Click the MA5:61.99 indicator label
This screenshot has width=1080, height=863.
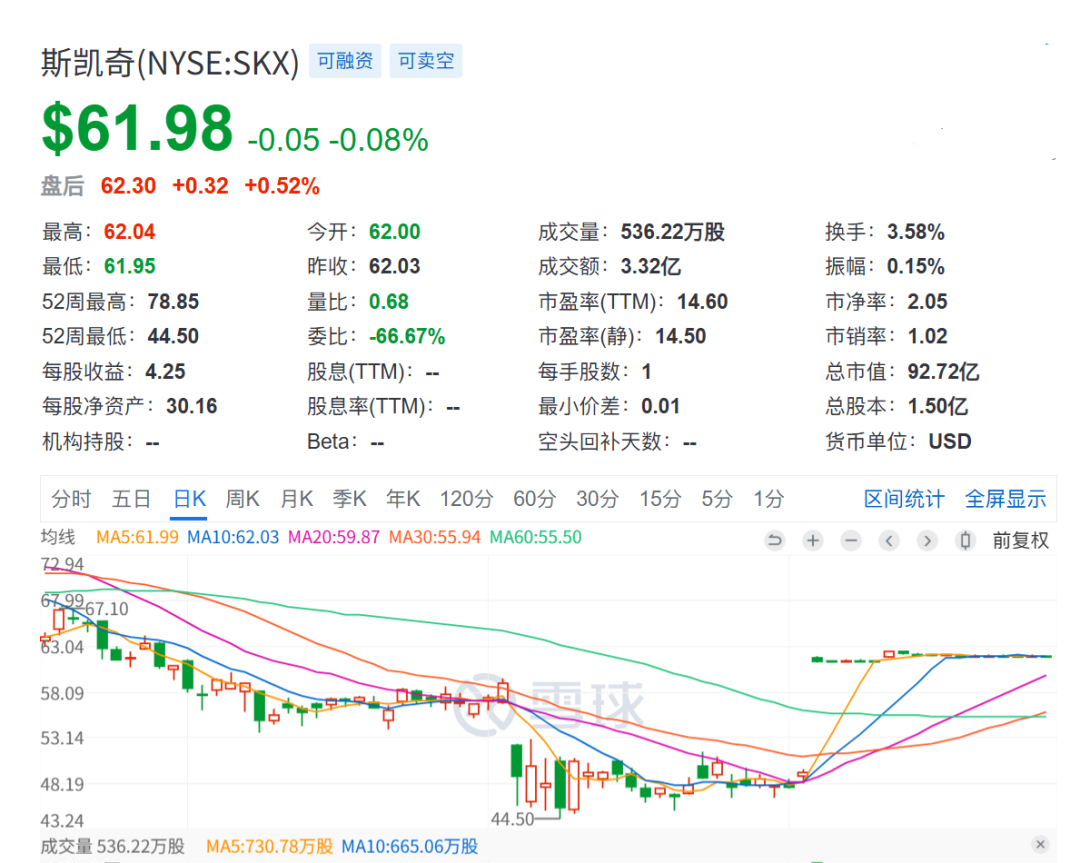coord(137,537)
